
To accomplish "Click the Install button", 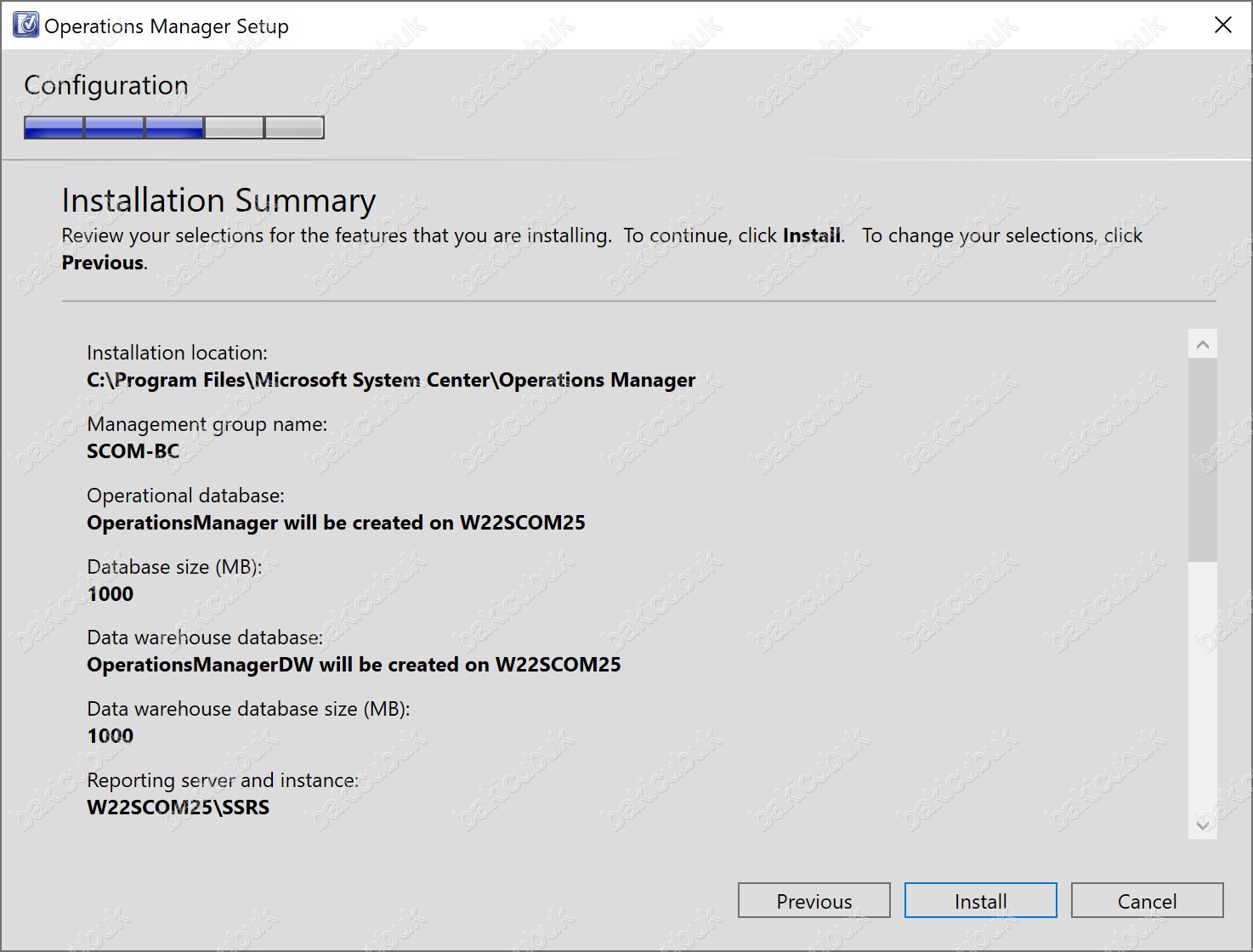I will point(981,901).
